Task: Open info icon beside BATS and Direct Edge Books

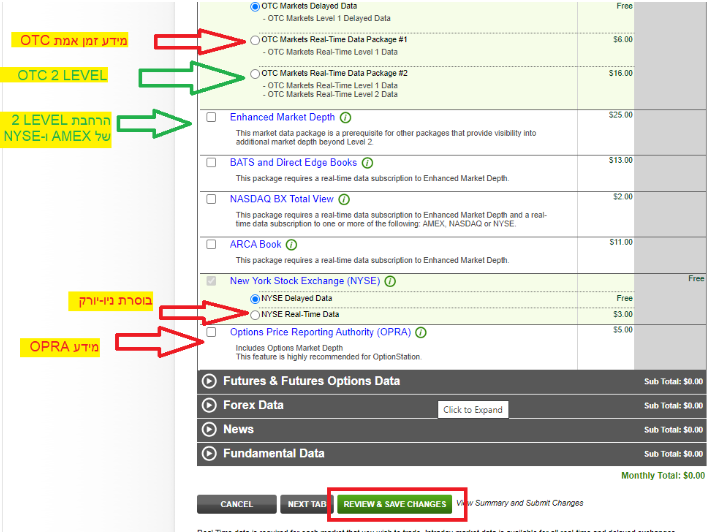Action: point(367,163)
